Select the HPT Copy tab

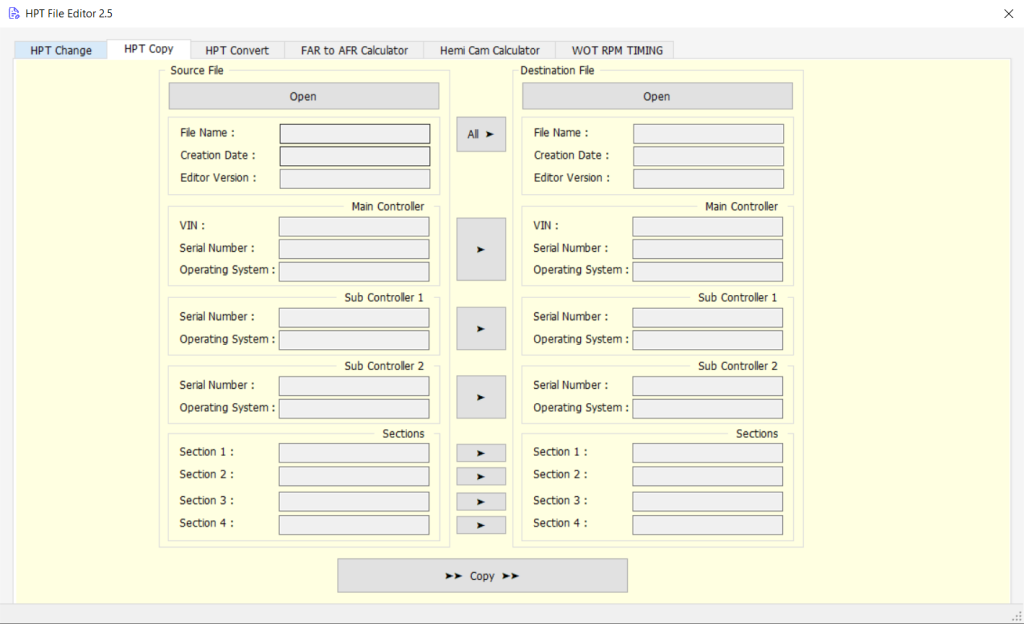[148, 48]
